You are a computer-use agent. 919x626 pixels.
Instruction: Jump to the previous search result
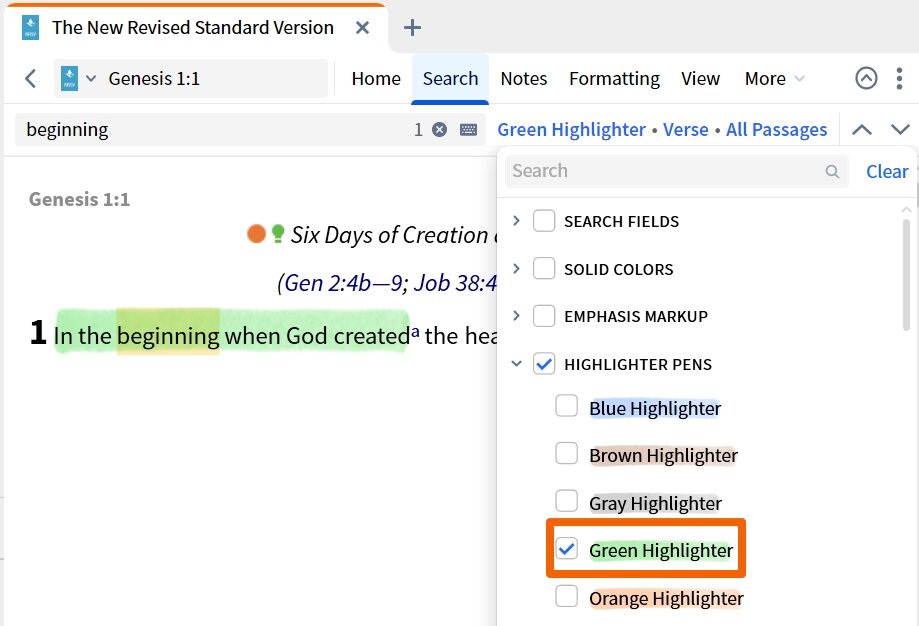[x=861, y=130]
